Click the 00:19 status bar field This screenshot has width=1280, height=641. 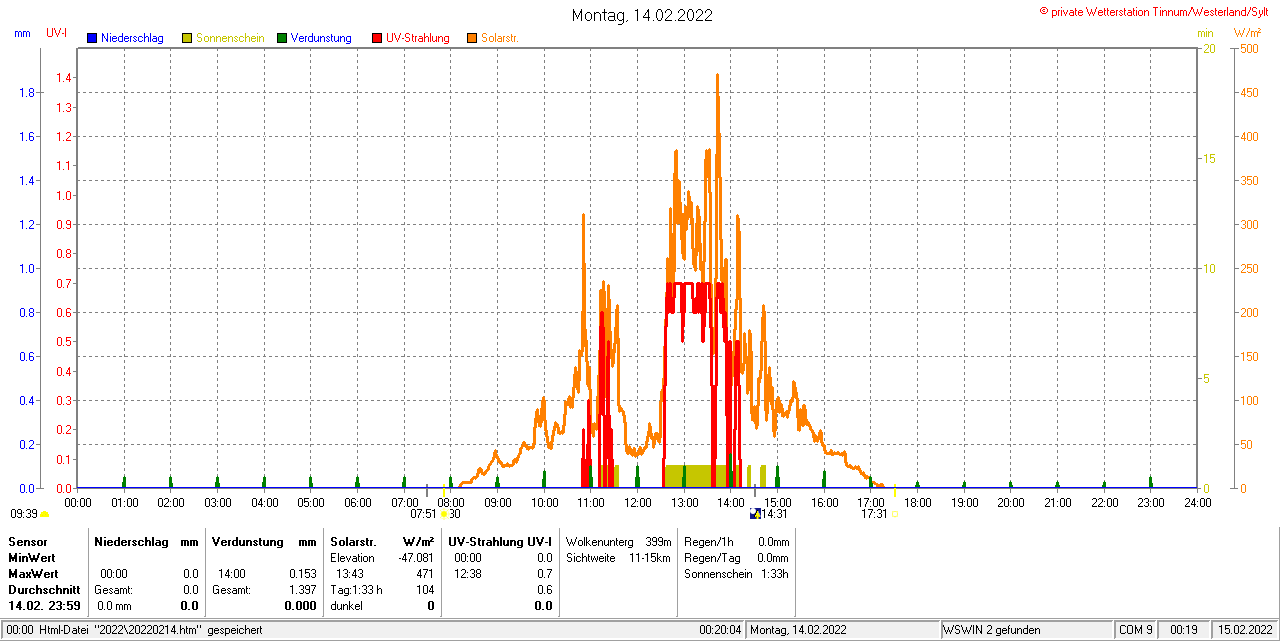coord(1184,630)
